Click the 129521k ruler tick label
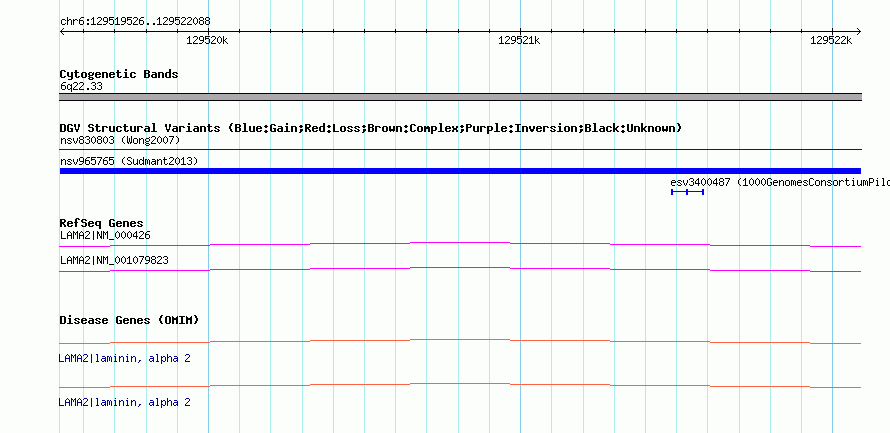 pos(519,40)
